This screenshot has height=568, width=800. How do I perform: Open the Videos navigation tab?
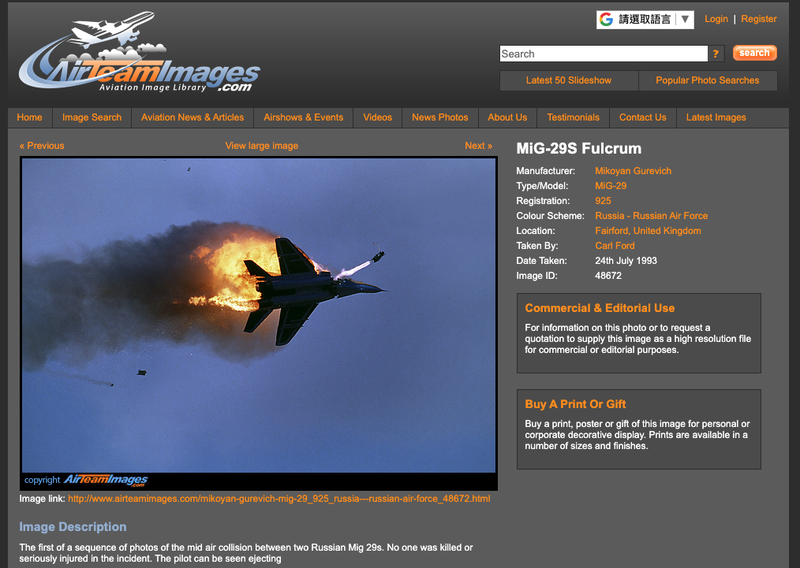tap(377, 117)
